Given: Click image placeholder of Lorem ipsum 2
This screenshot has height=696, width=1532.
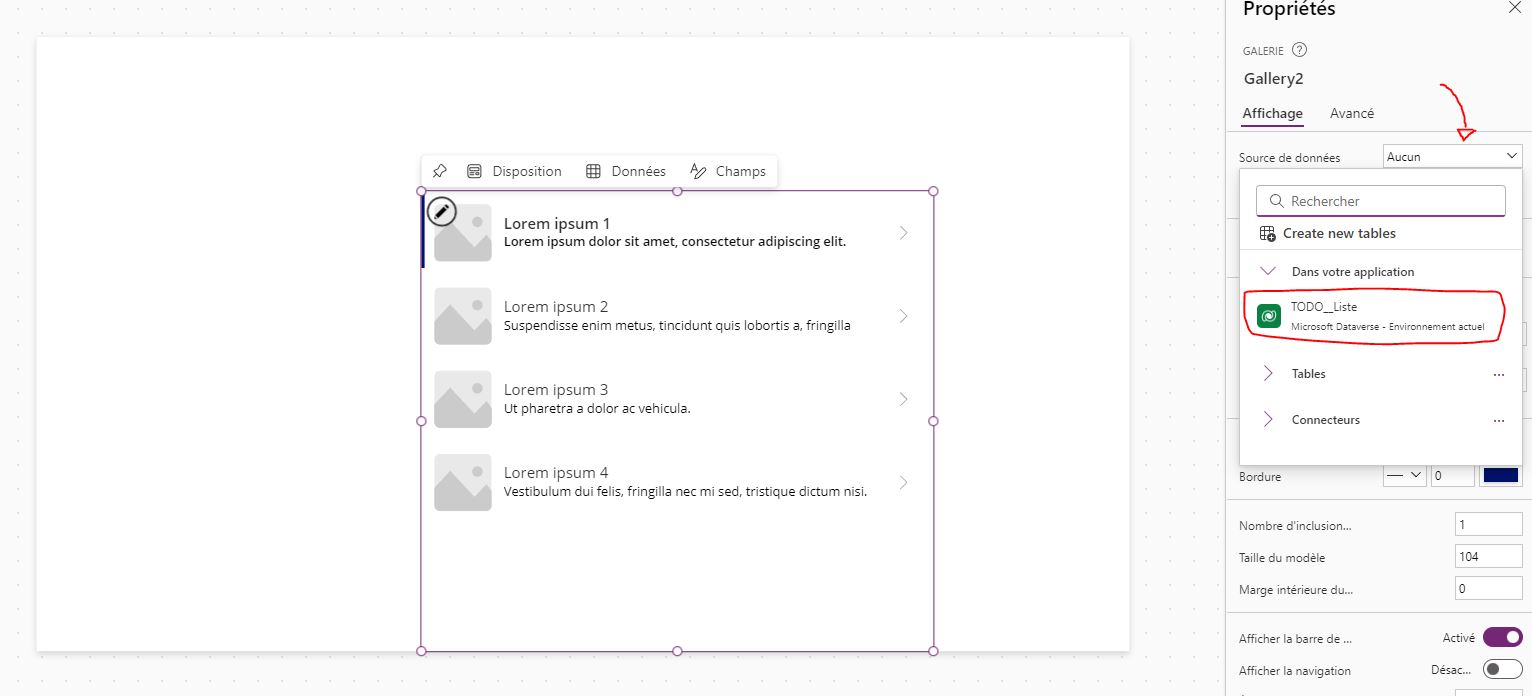Looking at the screenshot, I should click(463, 316).
